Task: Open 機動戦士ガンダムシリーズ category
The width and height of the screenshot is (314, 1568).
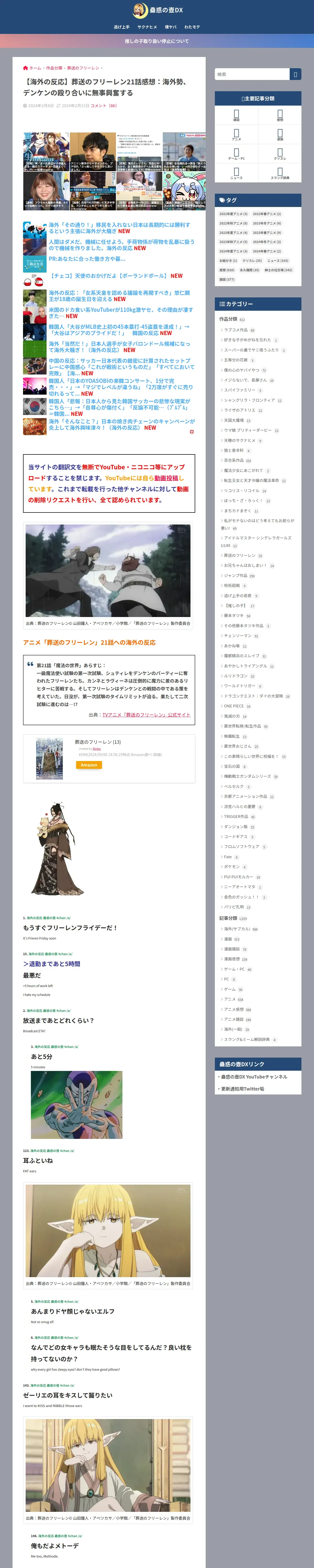Action: (x=248, y=776)
